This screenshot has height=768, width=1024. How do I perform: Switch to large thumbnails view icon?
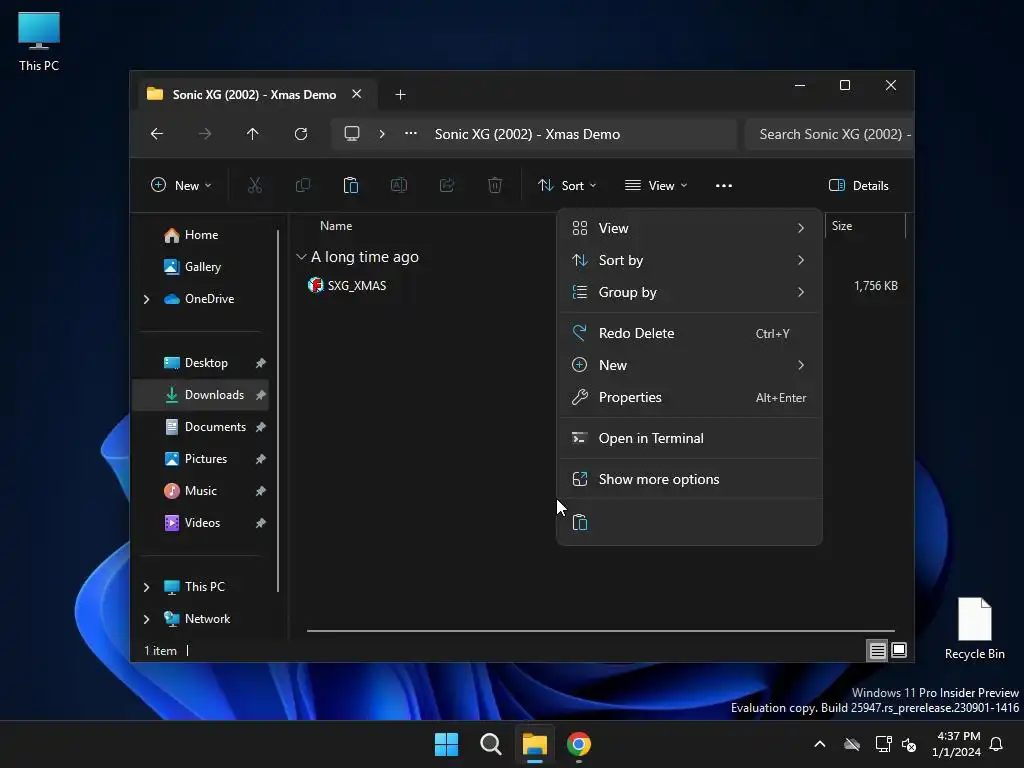899,650
